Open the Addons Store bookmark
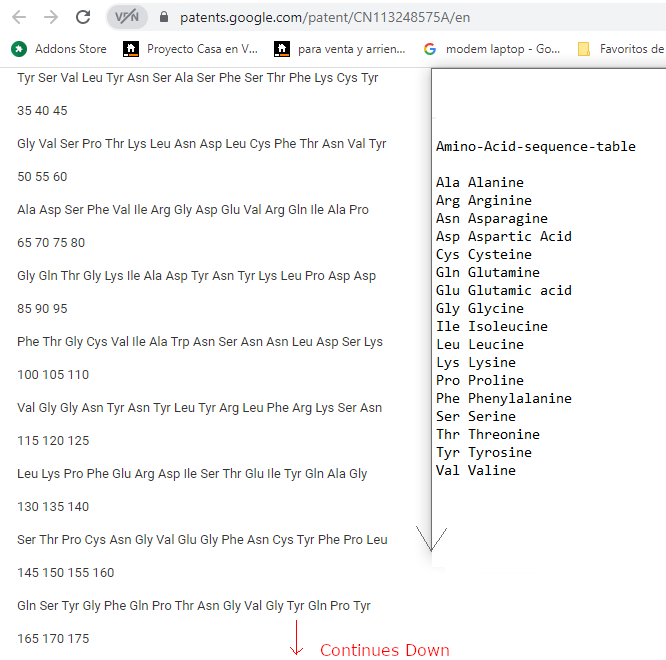 pos(70,48)
